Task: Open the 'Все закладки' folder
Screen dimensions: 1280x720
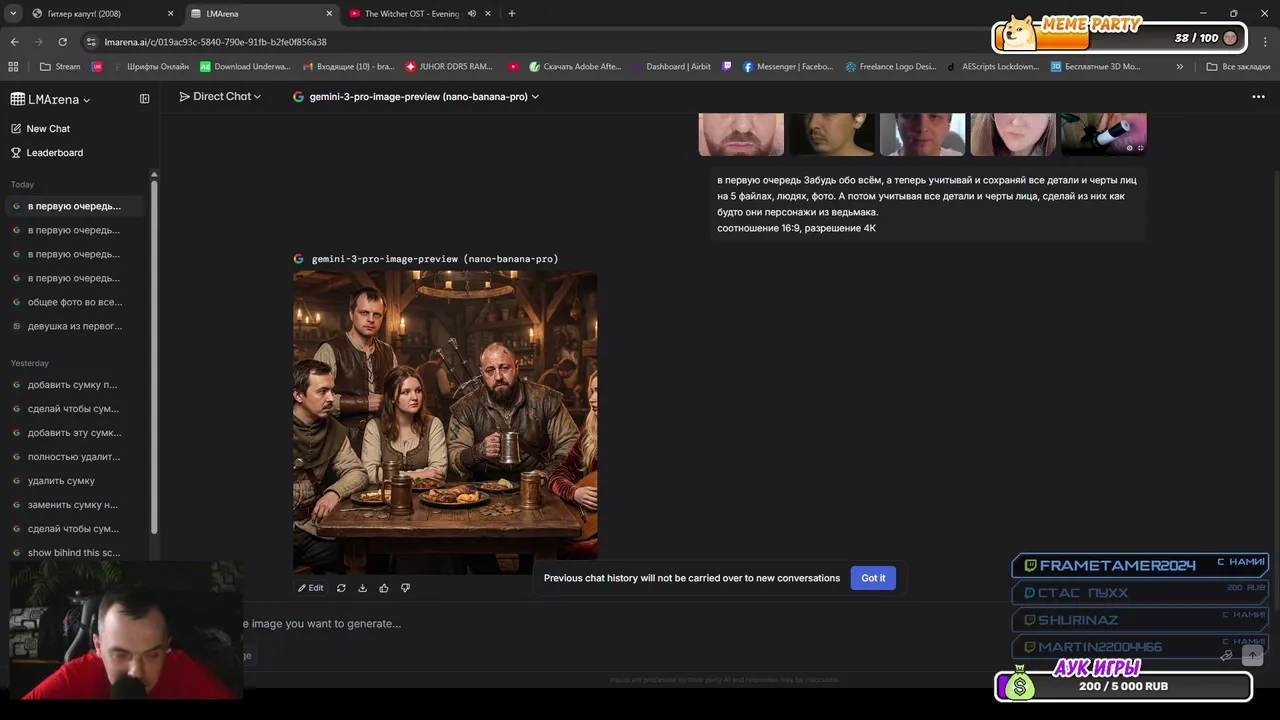Action: tap(1238, 67)
